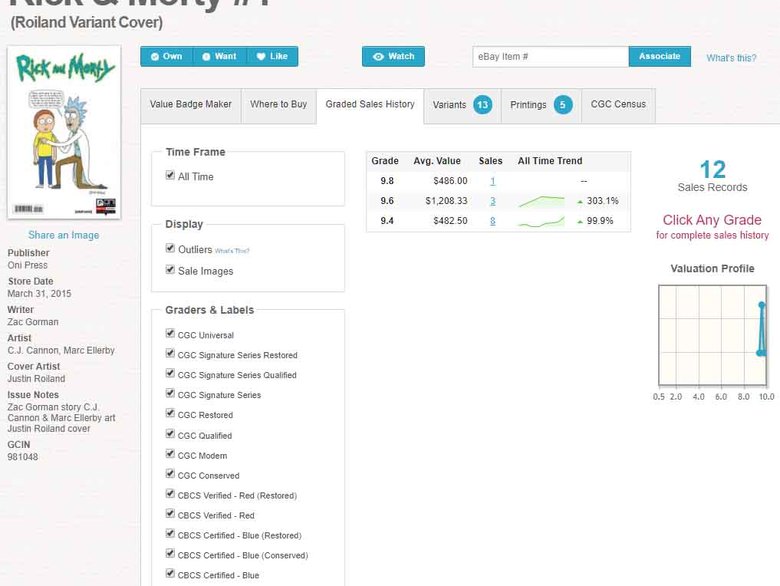Open the 9.8 grade sales count link
Image resolution: width=780 pixels, height=586 pixels.
(x=492, y=181)
